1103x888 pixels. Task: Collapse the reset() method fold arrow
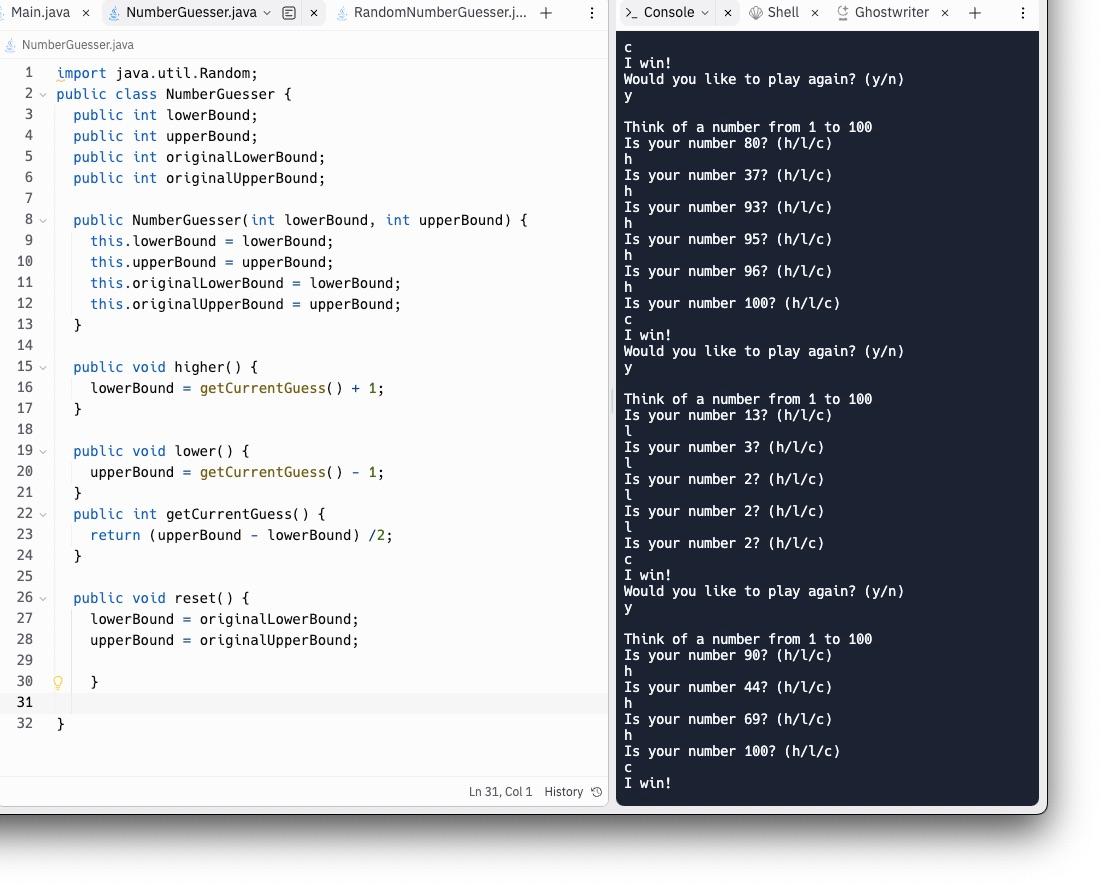43,598
